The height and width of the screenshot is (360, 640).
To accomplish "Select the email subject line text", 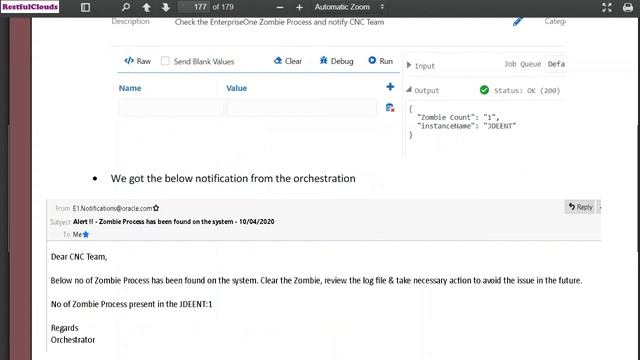I will [173, 222].
